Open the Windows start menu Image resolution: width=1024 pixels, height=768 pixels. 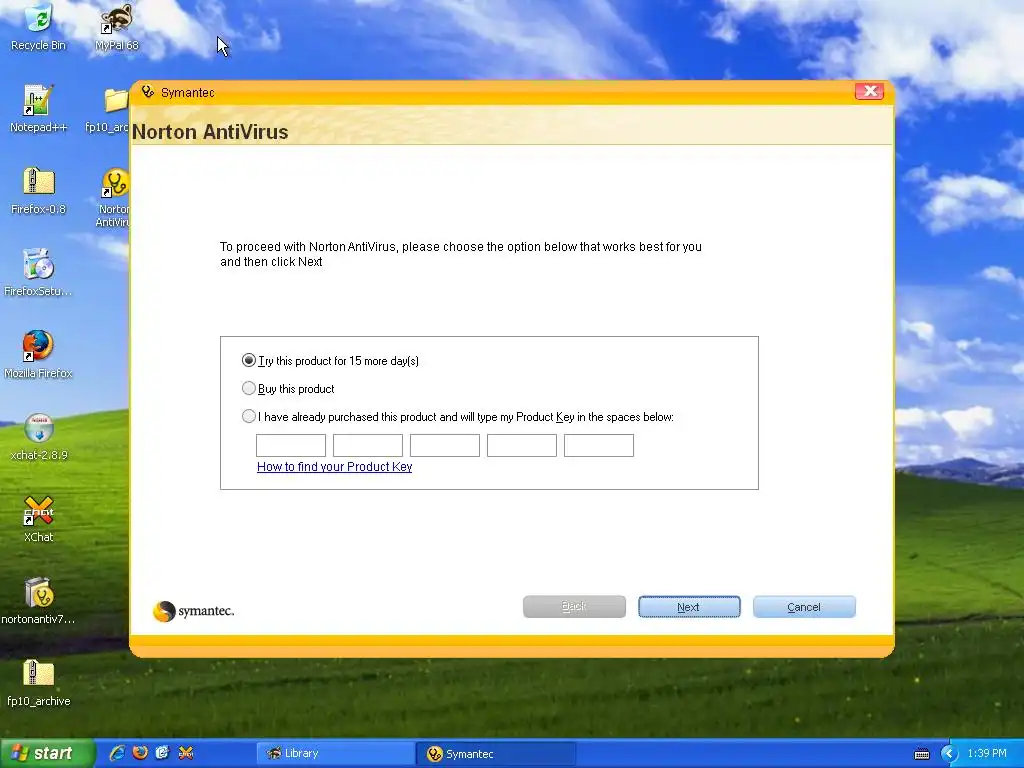click(x=46, y=753)
